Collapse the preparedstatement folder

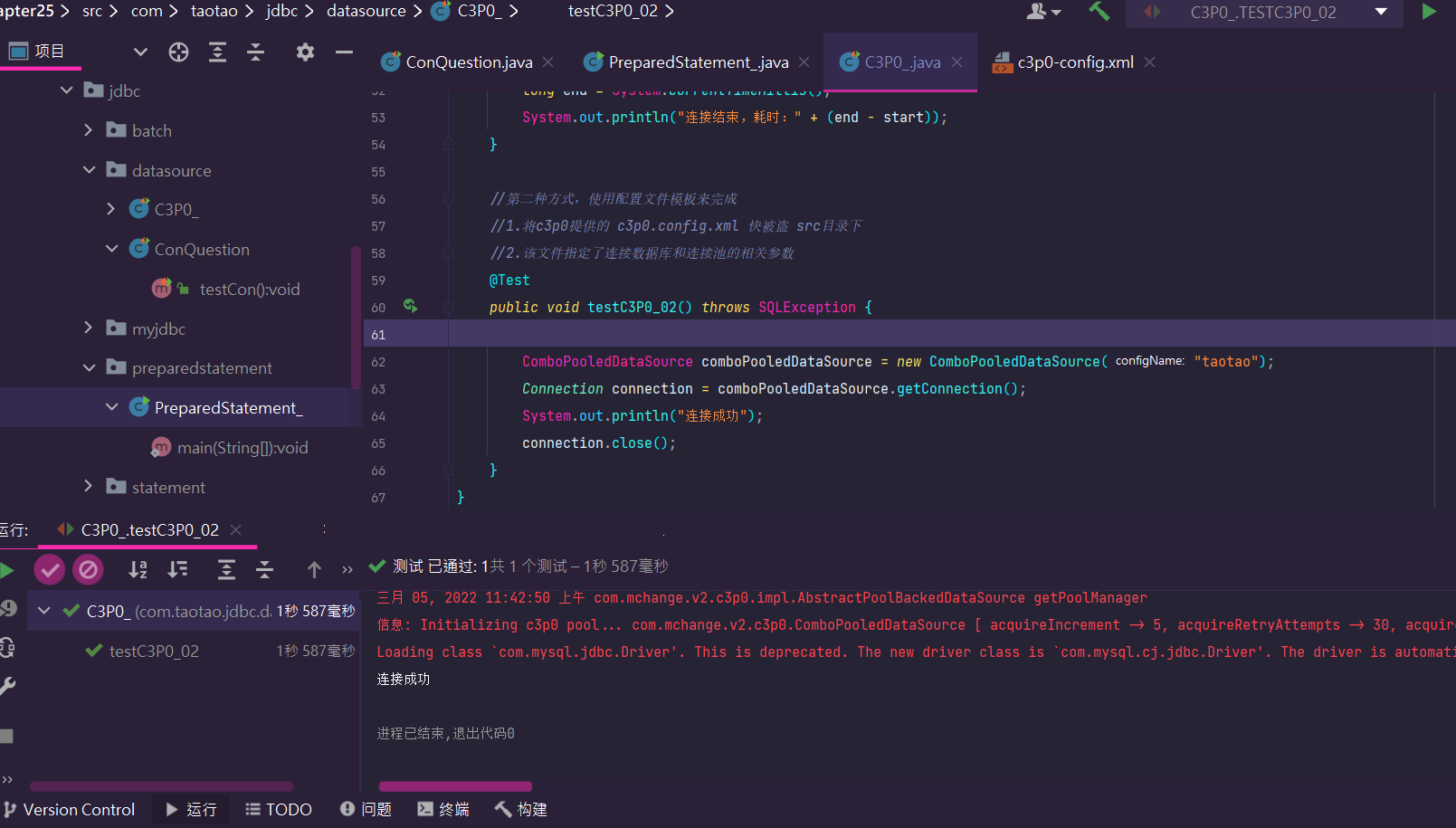tap(89, 368)
